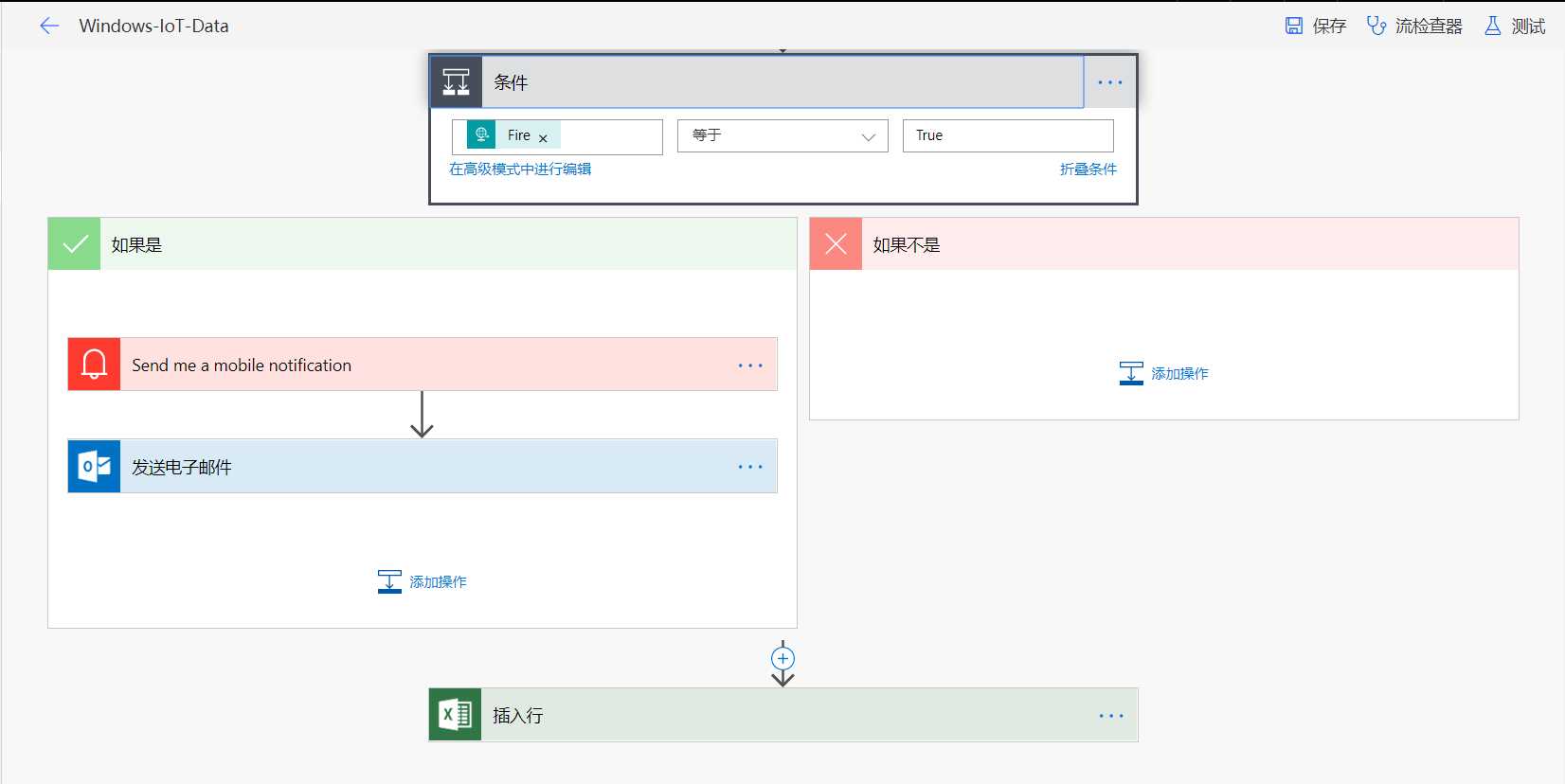The width and height of the screenshot is (1565, 784).
Task: Click the notification bell icon
Action: tap(94, 365)
